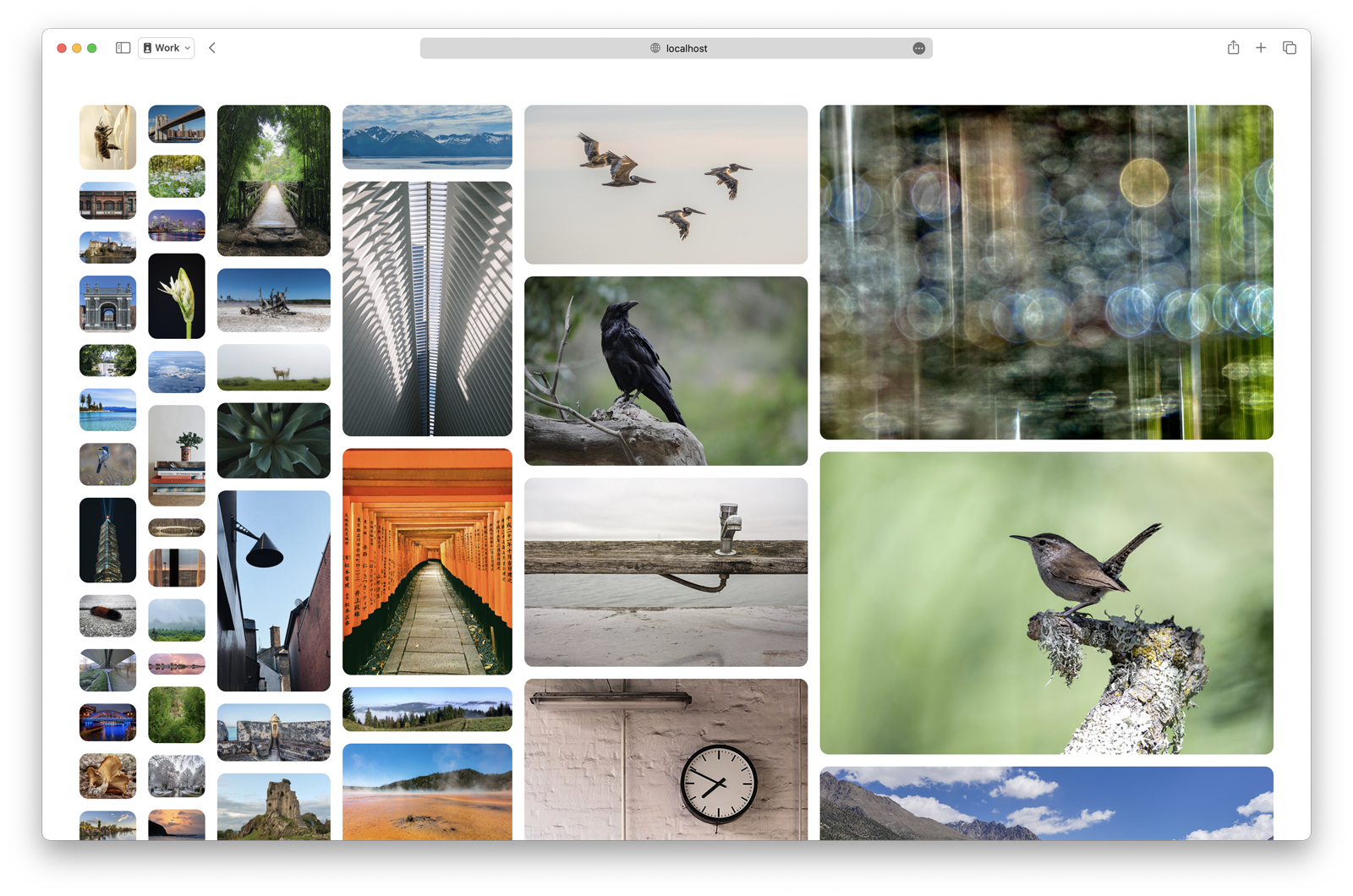Open the orange torii gates photo
Screen dimensions: 1353x896
tap(427, 561)
